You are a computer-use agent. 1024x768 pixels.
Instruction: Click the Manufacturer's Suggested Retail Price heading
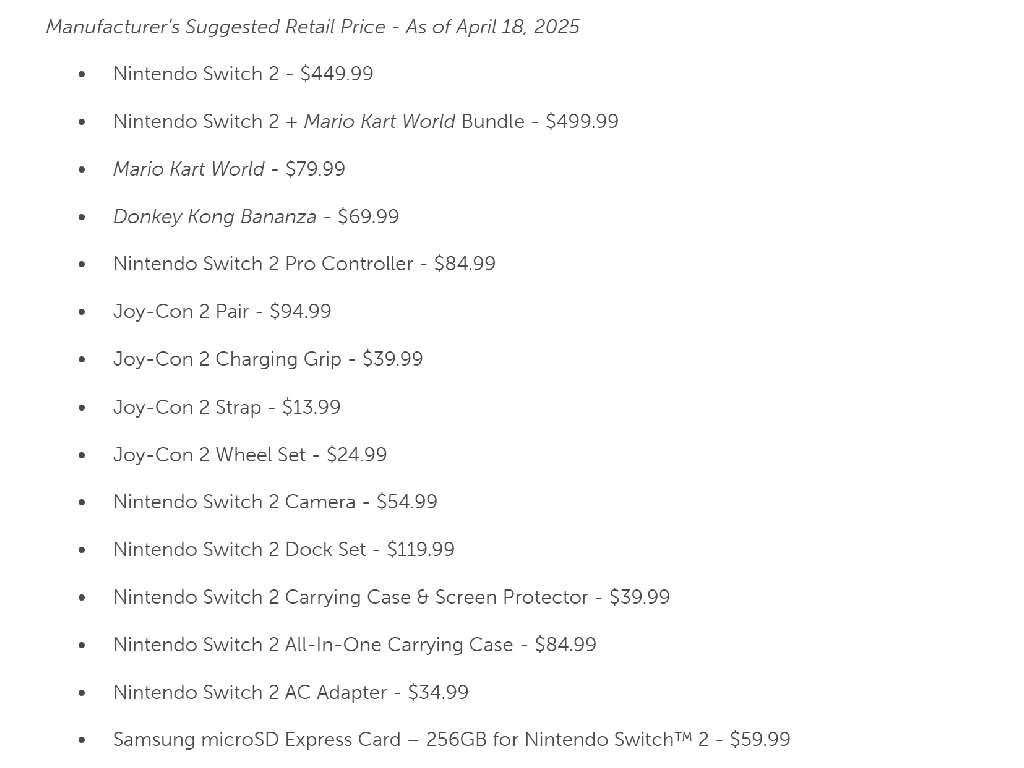[x=215, y=27]
